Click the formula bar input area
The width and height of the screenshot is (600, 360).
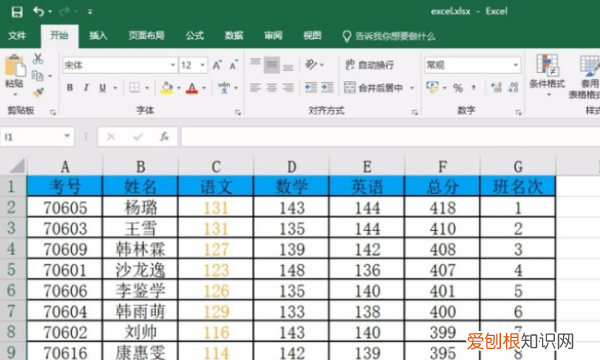(390, 137)
